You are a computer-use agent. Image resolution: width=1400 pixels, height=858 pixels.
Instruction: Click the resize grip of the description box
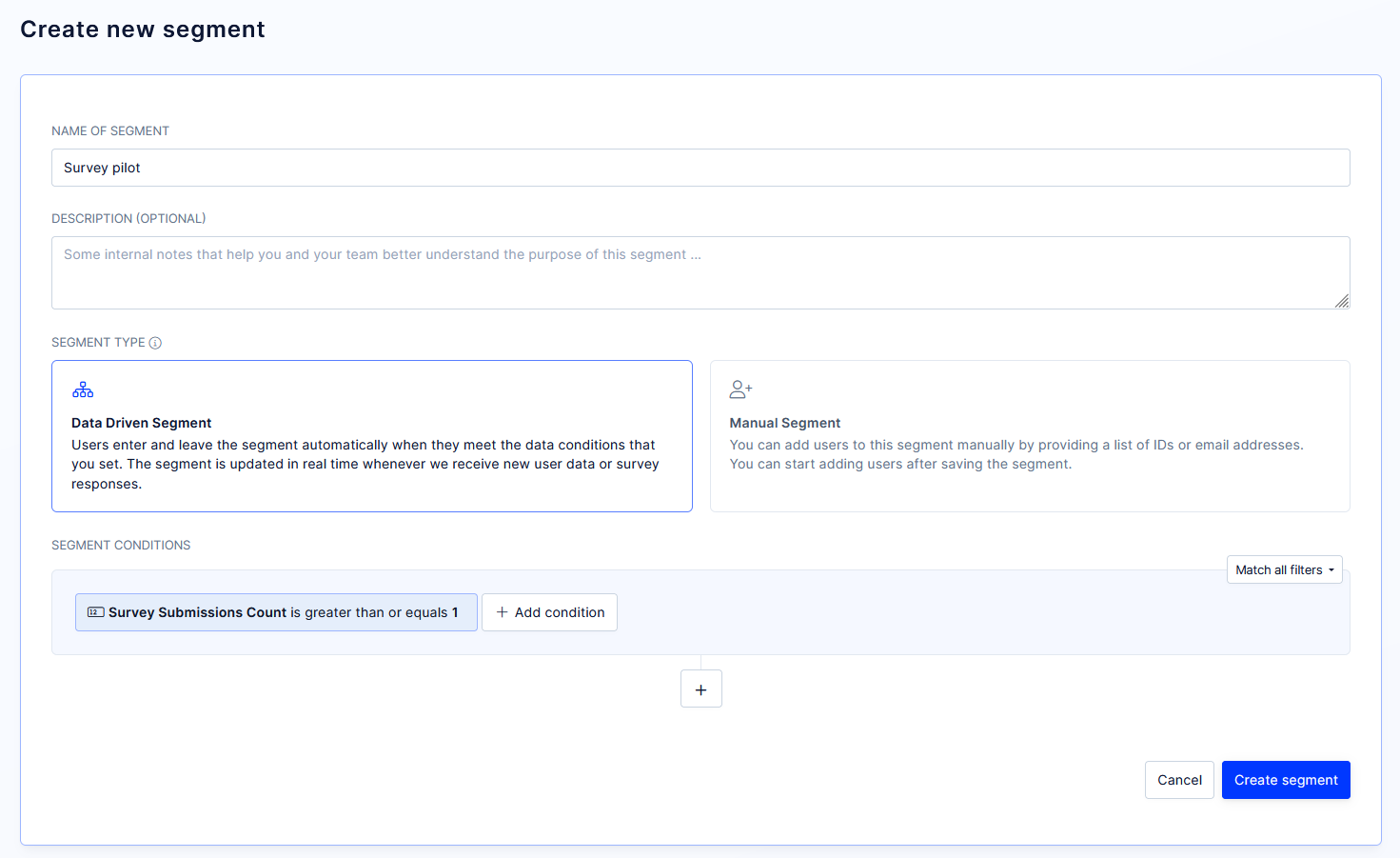pos(1342,302)
